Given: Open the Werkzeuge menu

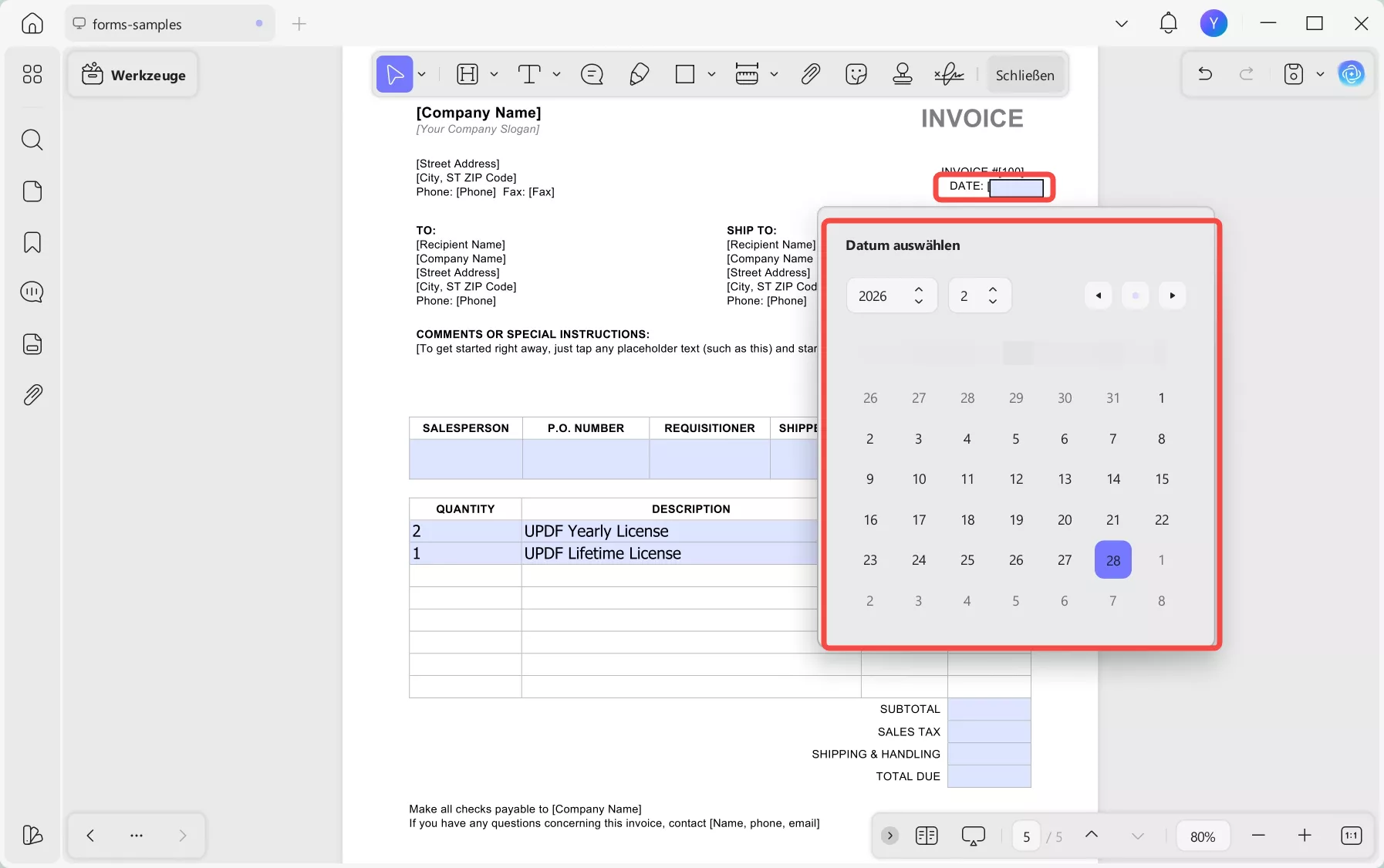Looking at the screenshot, I should tap(133, 74).
